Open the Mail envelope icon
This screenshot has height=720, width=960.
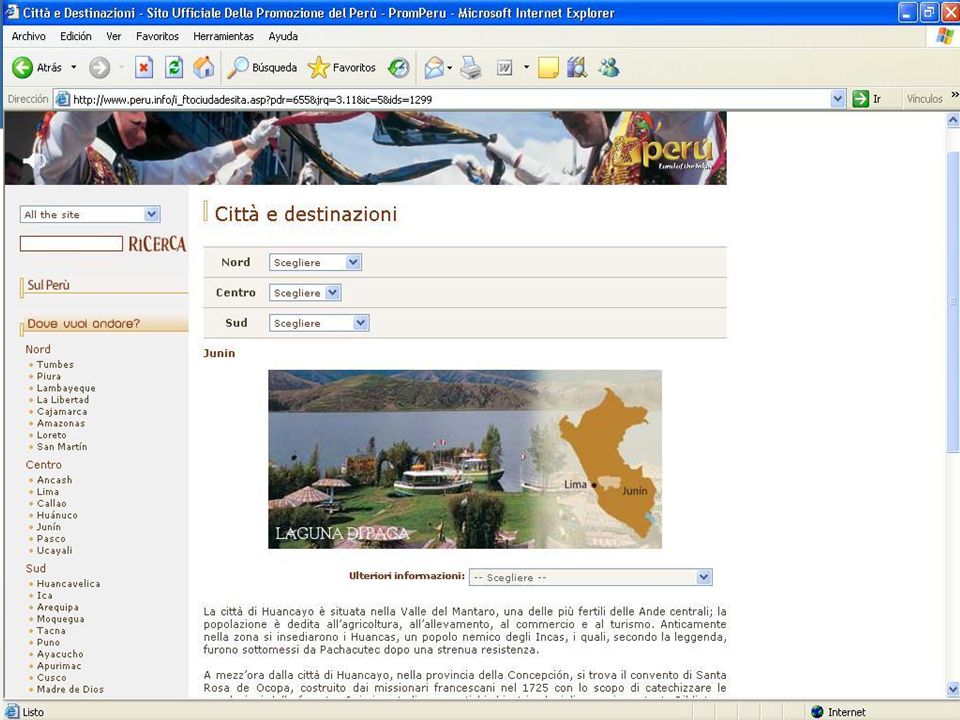[433, 67]
